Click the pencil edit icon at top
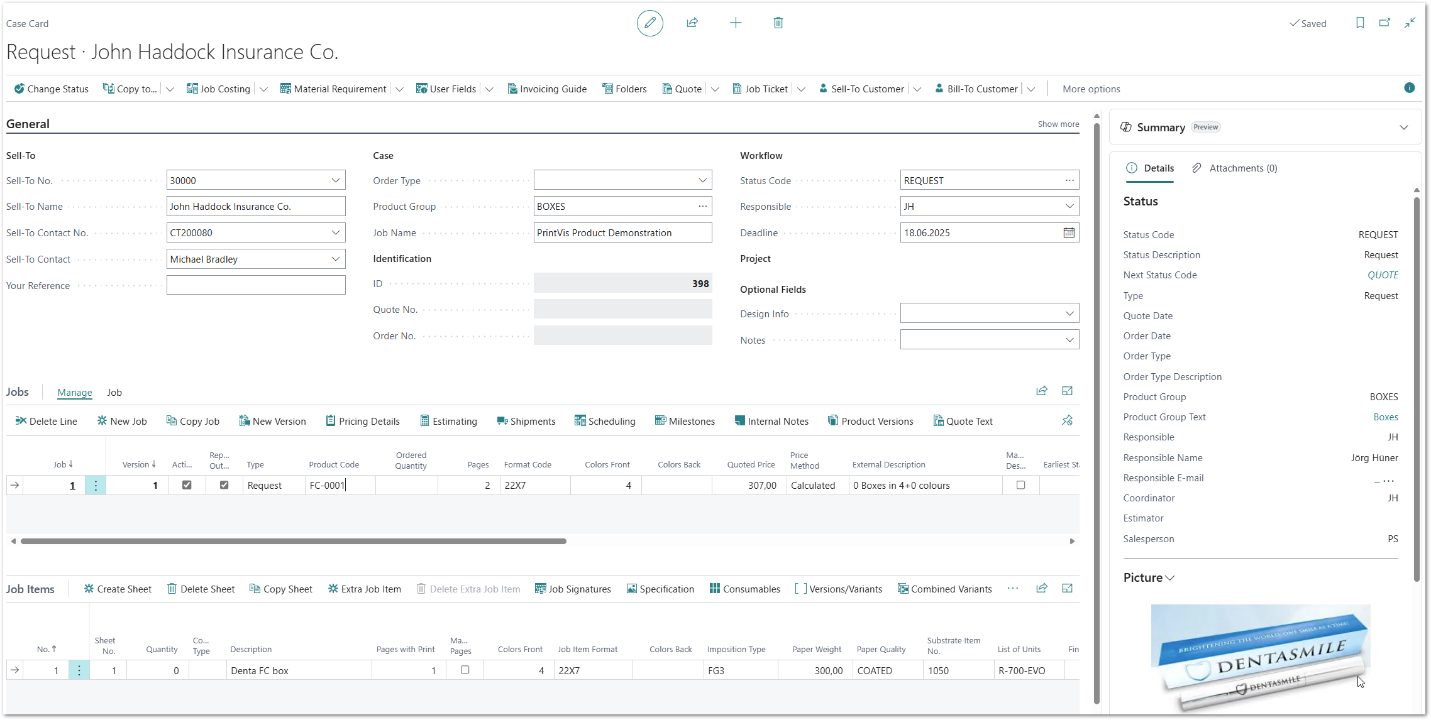1431x720 pixels. point(650,23)
